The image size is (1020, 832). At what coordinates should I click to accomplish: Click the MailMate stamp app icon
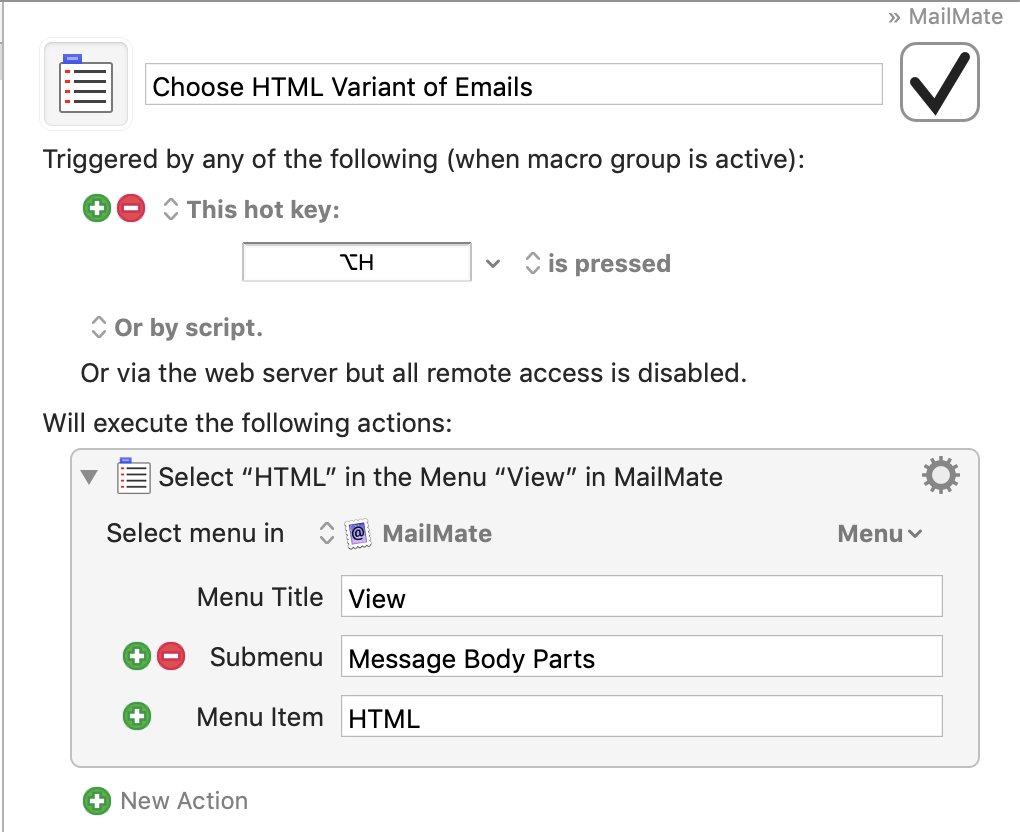(x=358, y=534)
